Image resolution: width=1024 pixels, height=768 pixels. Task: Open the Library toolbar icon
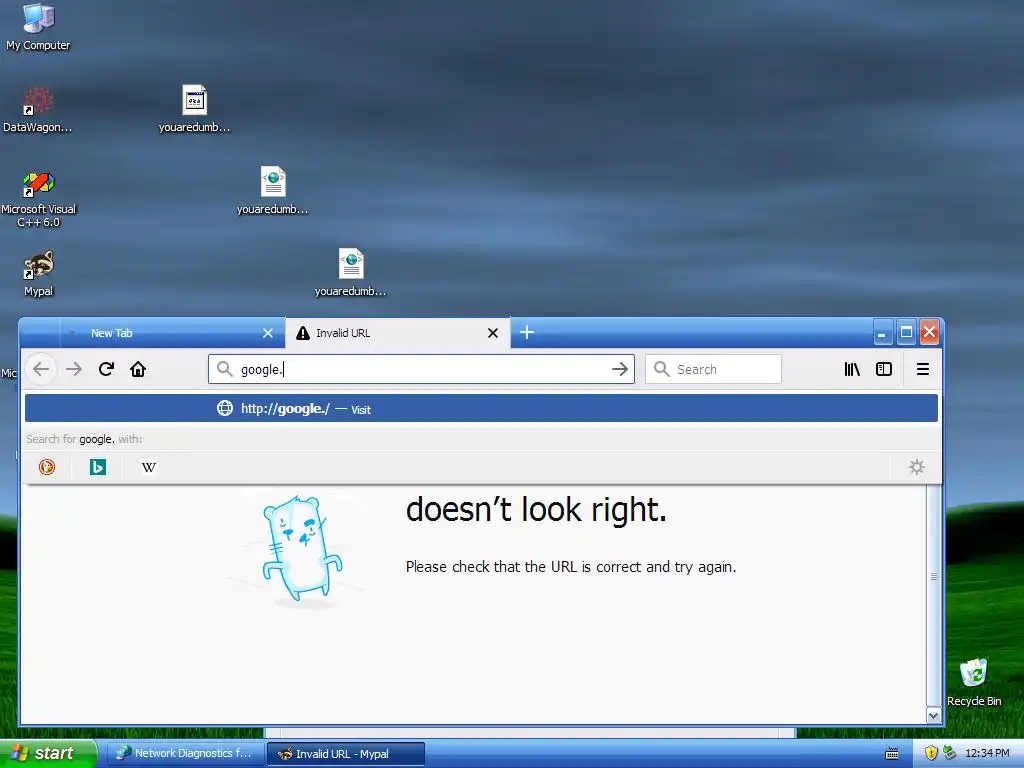(x=852, y=369)
